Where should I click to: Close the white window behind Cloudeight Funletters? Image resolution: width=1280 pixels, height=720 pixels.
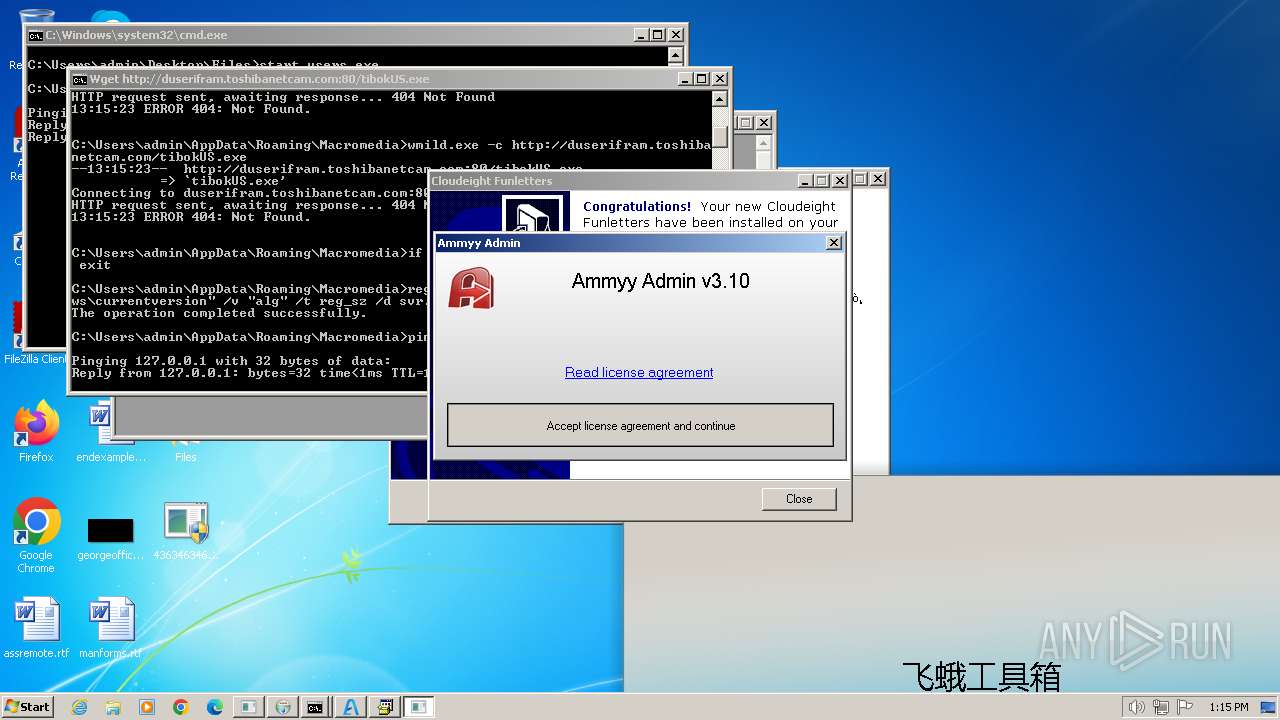pos(878,179)
